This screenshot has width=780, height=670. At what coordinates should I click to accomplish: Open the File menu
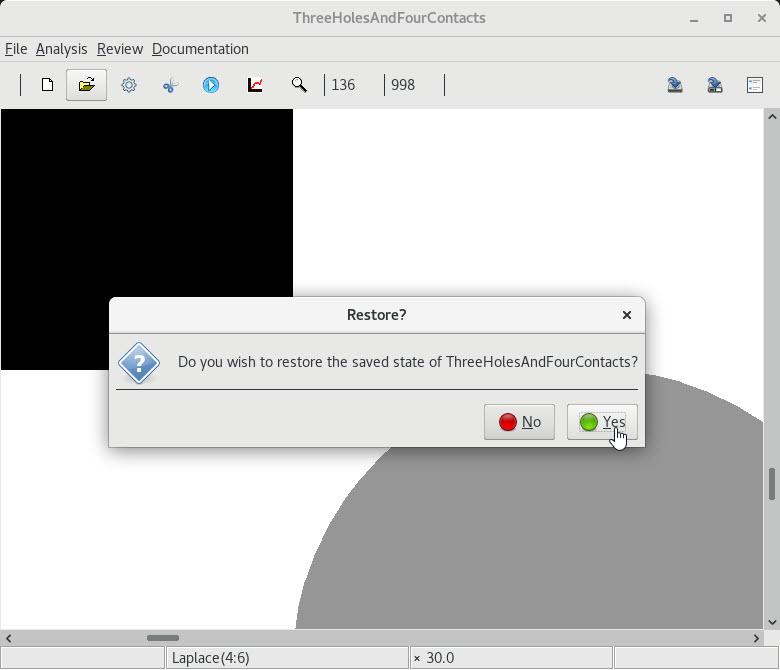[x=16, y=49]
